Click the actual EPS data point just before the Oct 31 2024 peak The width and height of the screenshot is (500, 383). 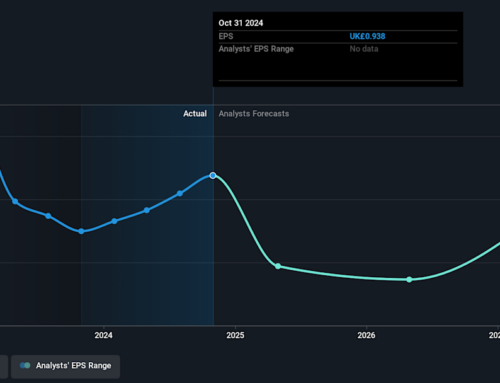pyautogui.click(x=180, y=193)
